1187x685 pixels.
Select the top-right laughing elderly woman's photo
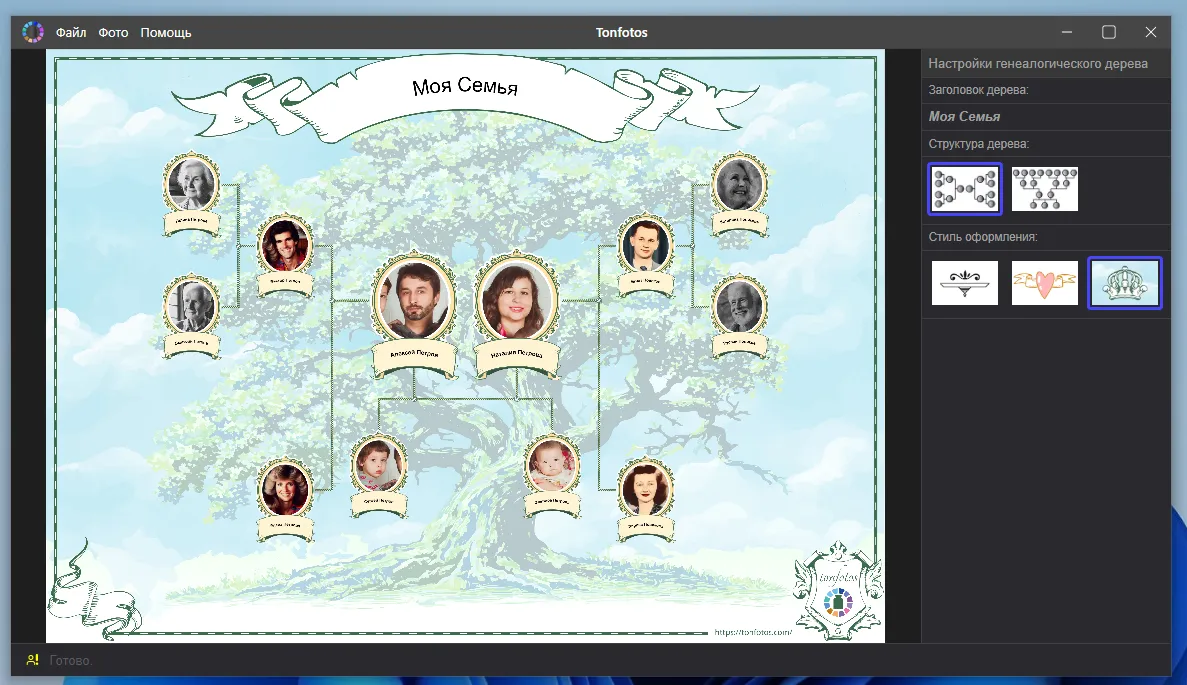pyautogui.click(x=738, y=184)
